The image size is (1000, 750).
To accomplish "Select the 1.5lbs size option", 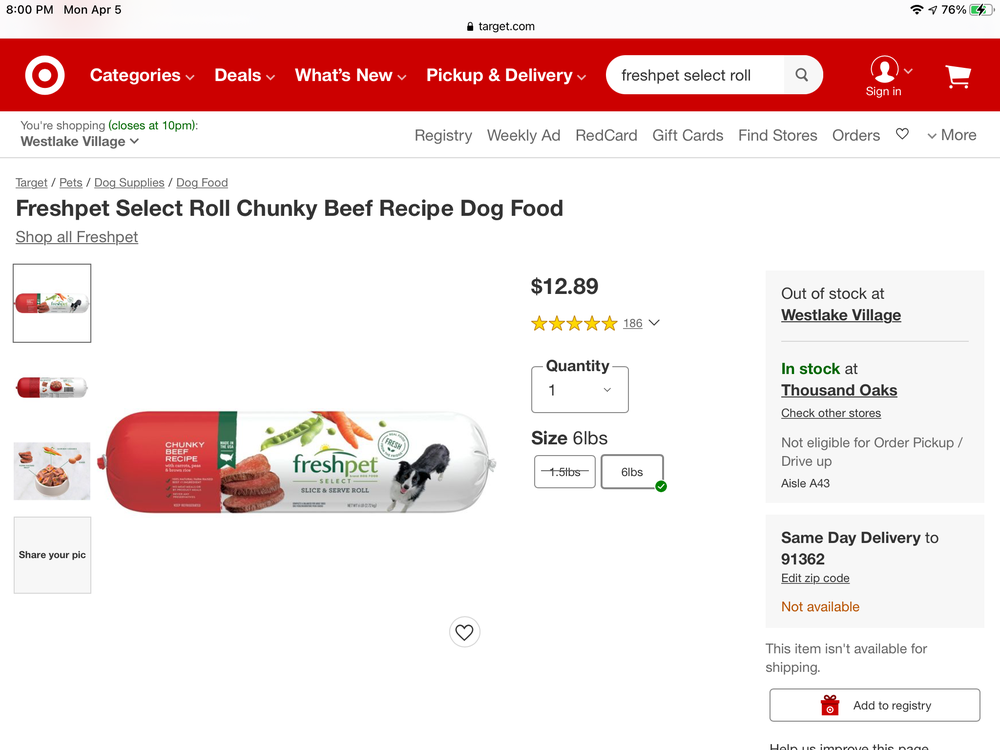I will [565, 472].
